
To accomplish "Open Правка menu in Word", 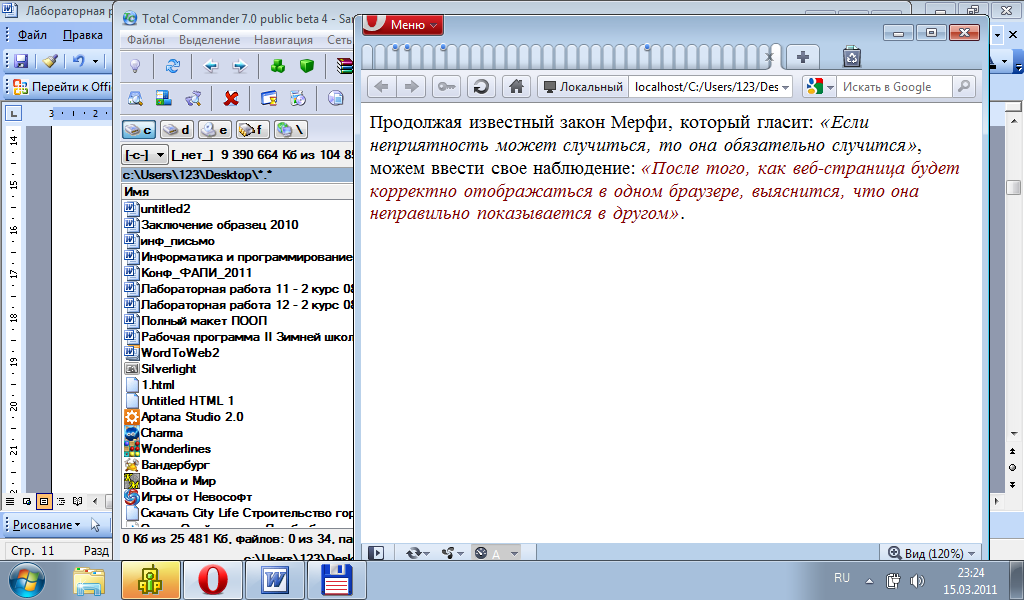I will 82,35.
